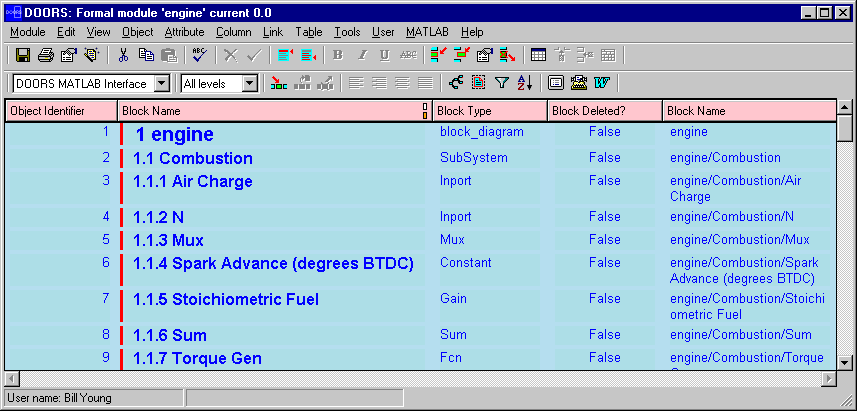Image resolution: width=857 pixels, height=411 pixels.
Task: Toggle Strikethrough ABC formatting
Action: click(x=408, y=55)
